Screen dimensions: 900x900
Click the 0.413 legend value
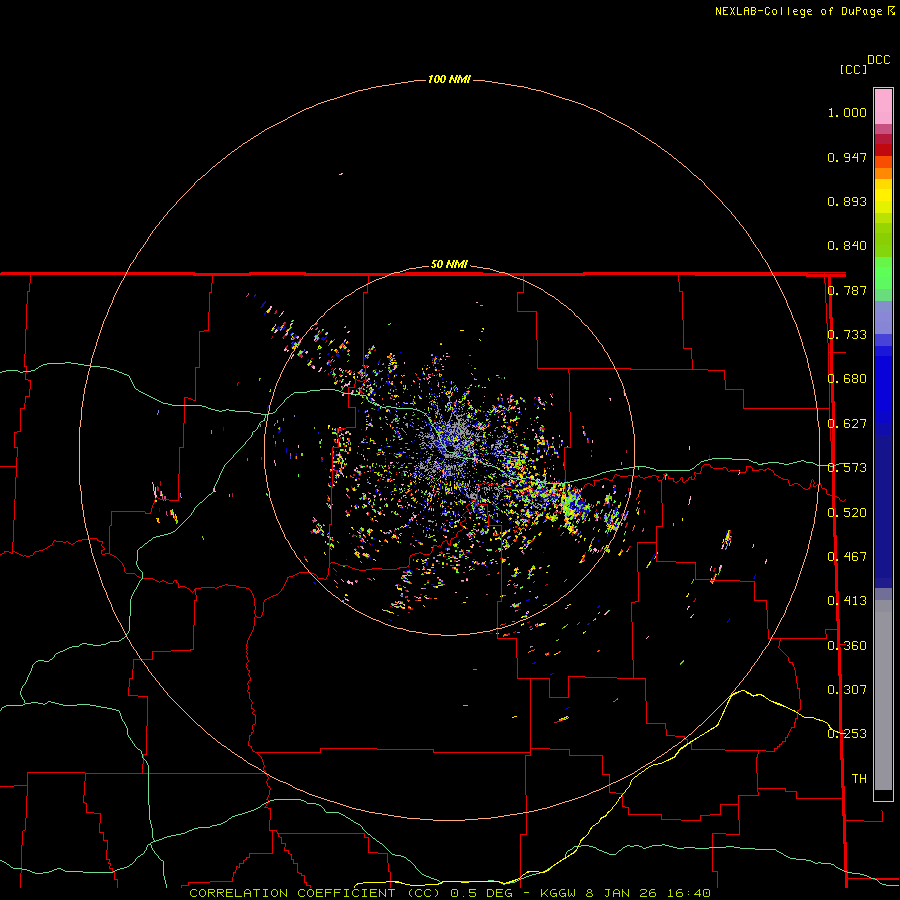click(847, 601)
